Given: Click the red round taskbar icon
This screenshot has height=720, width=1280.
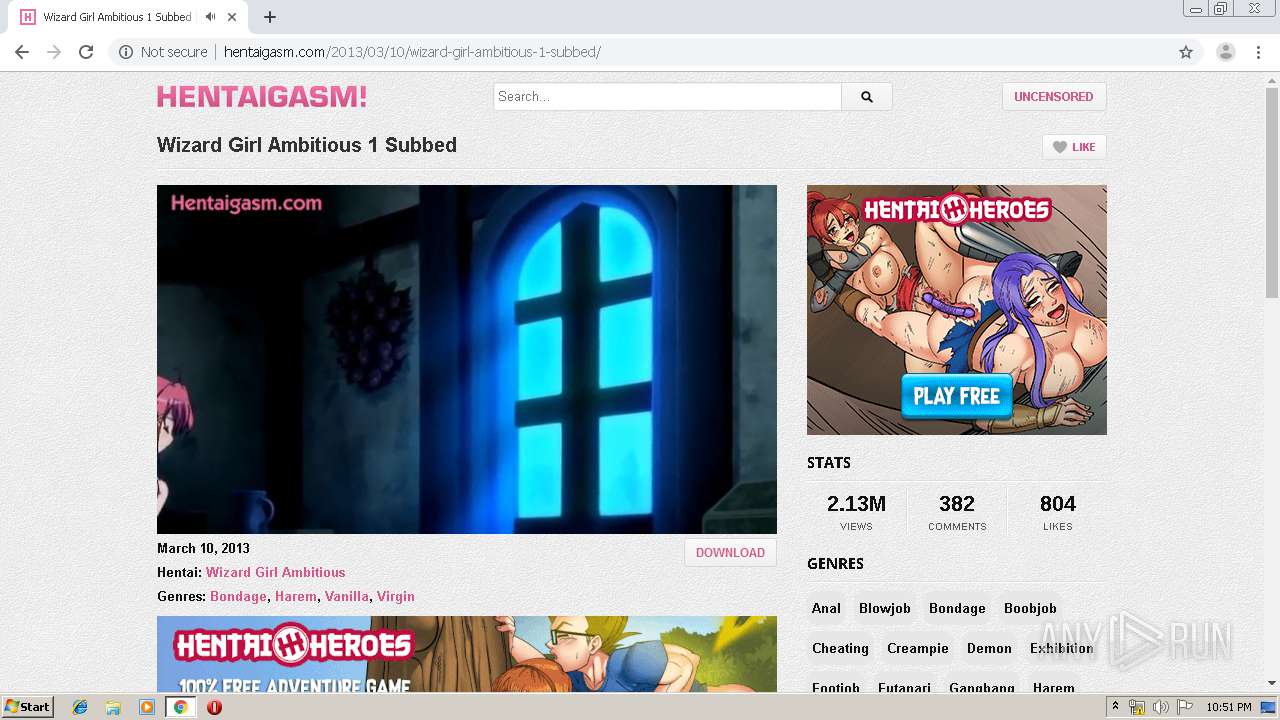Looking at the screenshot, I should 214,707.
